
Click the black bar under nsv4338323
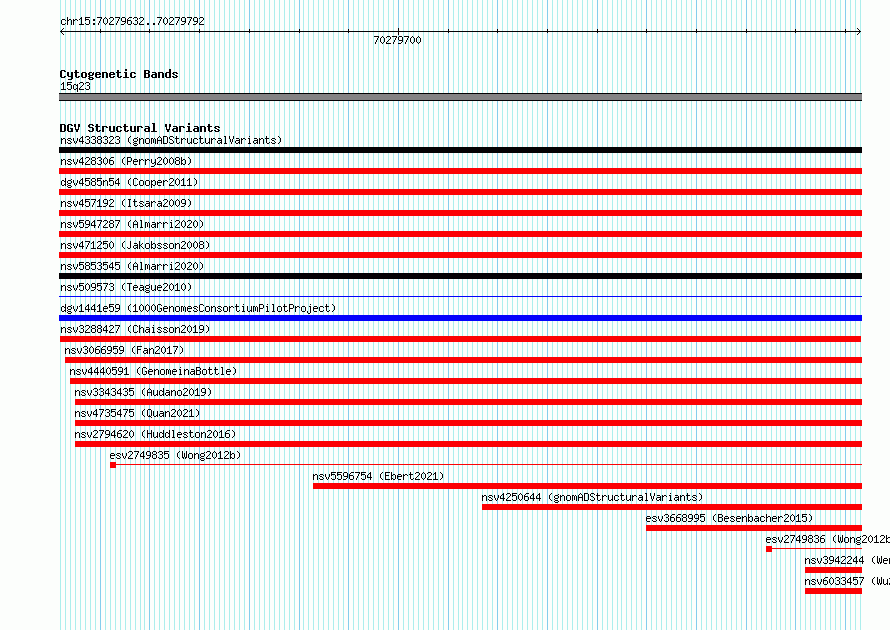click(460, 150)
